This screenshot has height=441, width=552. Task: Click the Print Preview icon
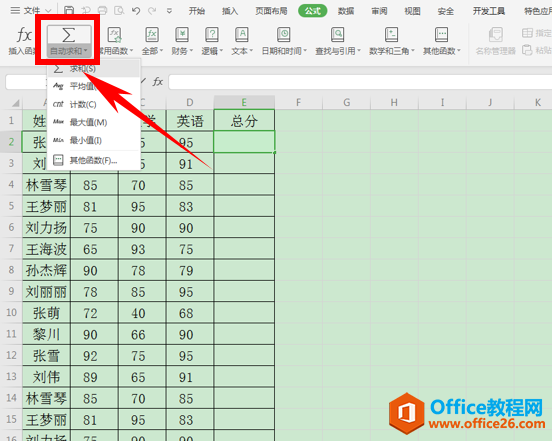pyautogui.click(x=119, y=11)
